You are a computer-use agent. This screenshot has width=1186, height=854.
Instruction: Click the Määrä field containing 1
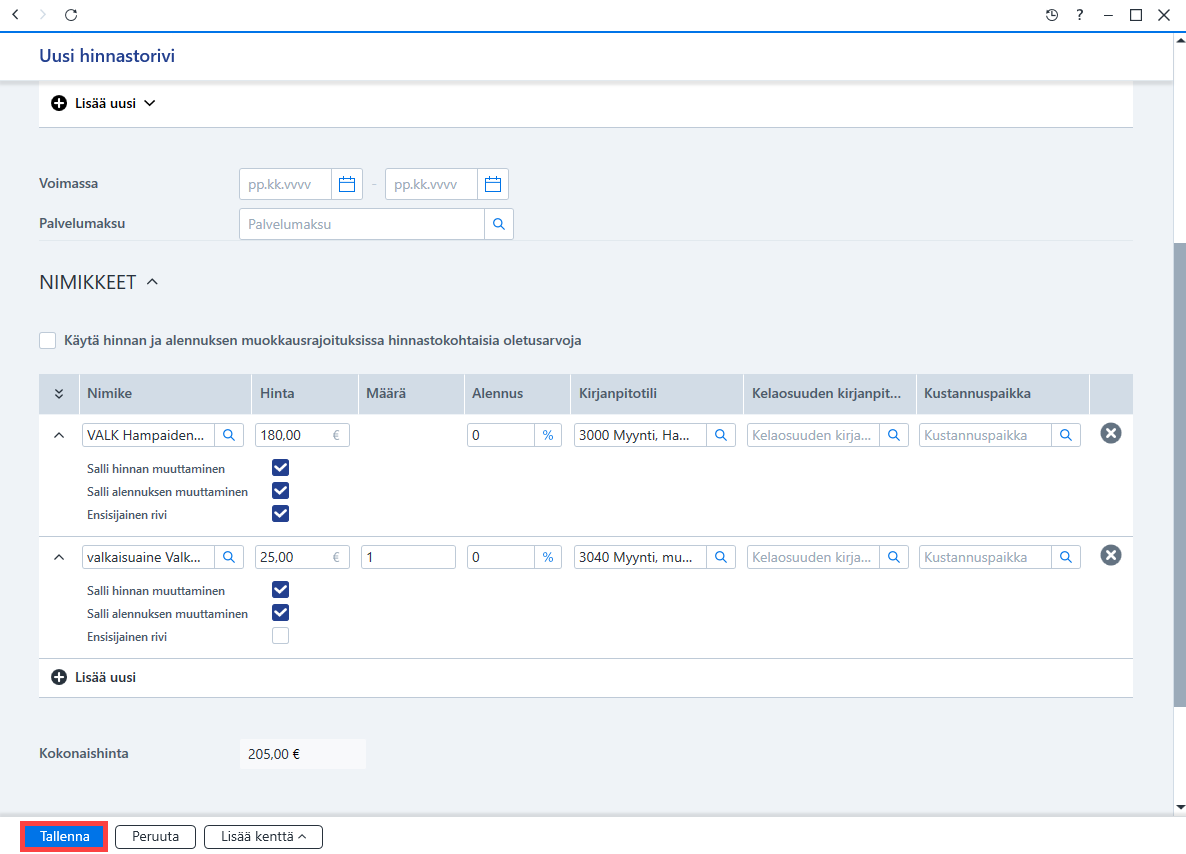pos(408,557)
